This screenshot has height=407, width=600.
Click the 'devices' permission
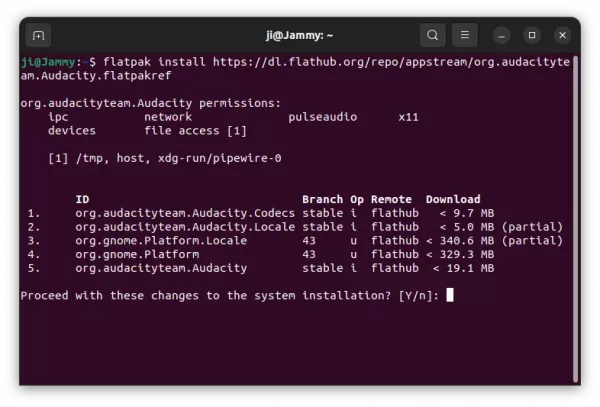72,131
